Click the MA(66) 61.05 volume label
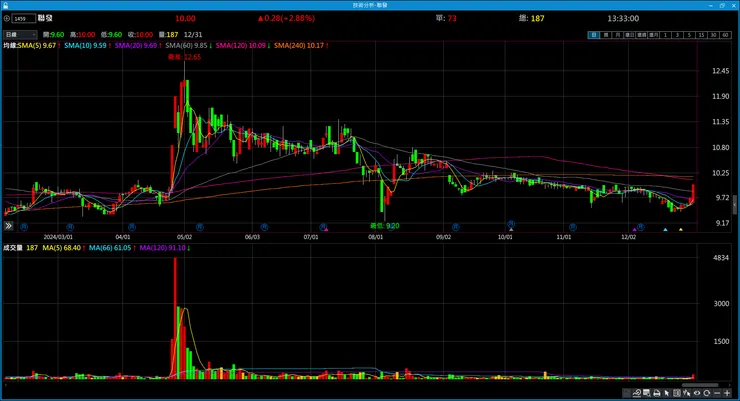The image size is (740, 401). click(x=112, y=248)
